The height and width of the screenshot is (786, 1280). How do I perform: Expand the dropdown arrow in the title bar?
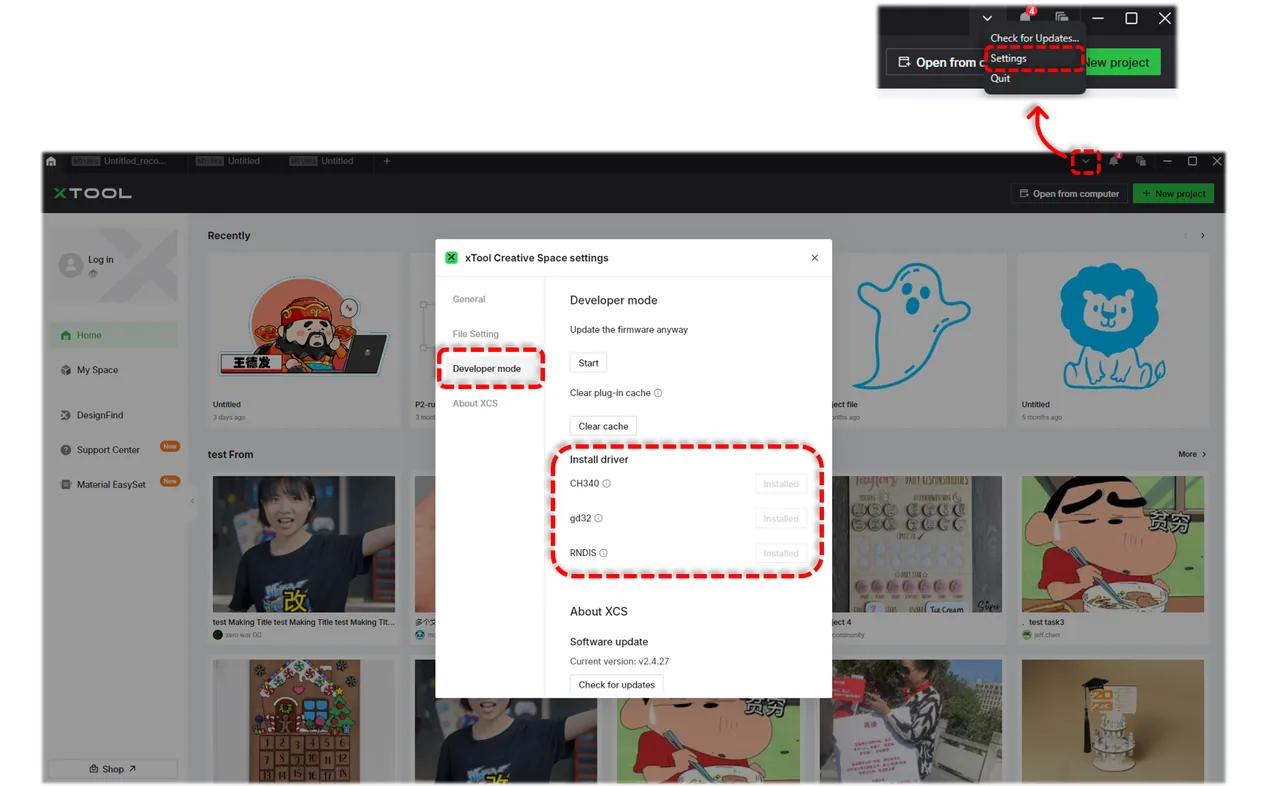1085,161
